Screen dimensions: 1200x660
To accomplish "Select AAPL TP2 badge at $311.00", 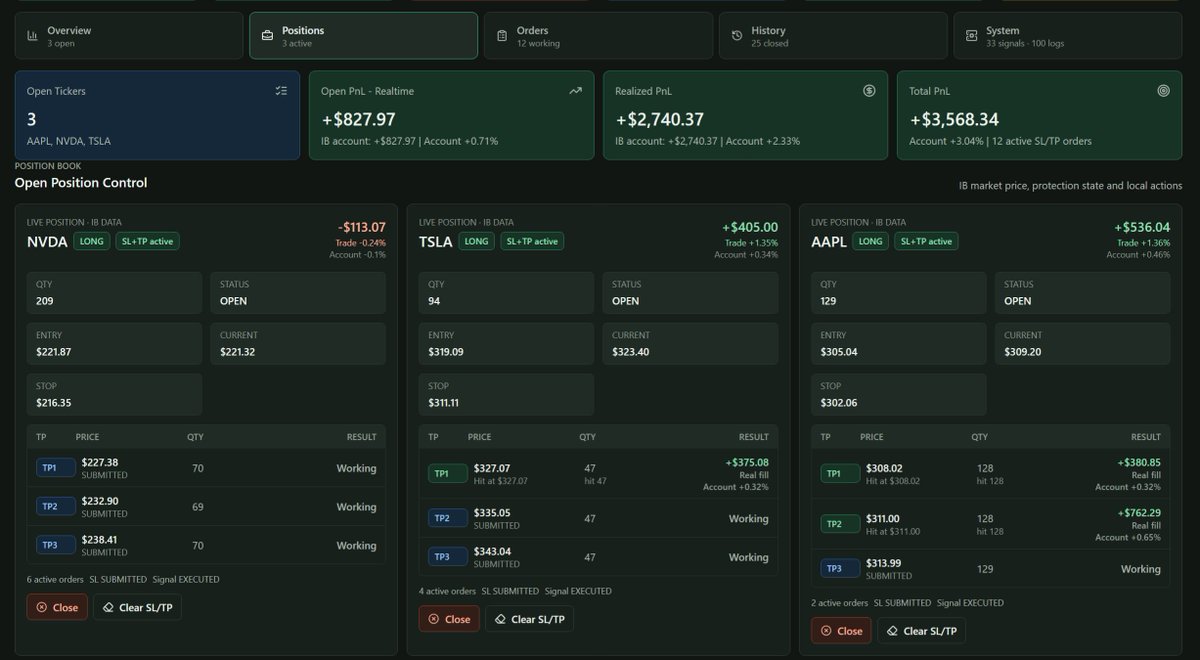I will pyautogui.click(x=840, y=524).
